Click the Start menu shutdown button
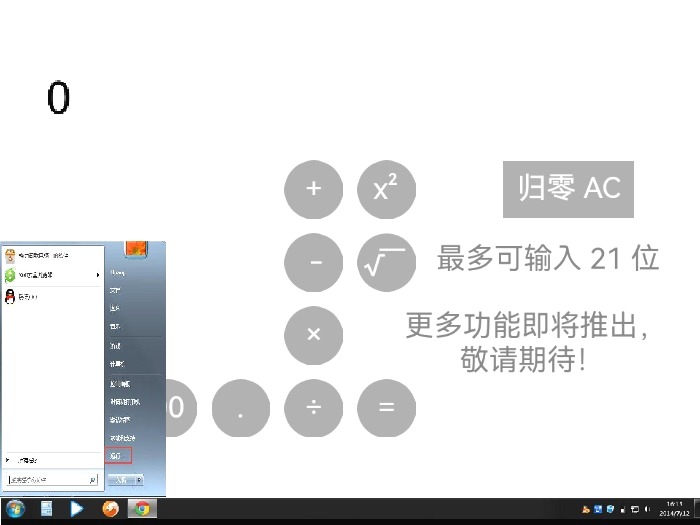The height and width of the screenshot is (525, 700). tap(123, 480)
